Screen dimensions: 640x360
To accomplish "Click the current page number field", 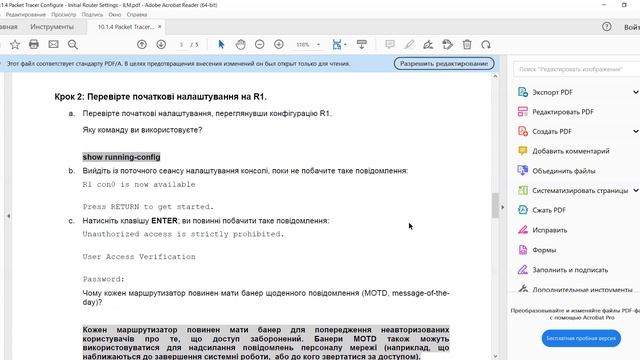I will [x=181, y=44].
